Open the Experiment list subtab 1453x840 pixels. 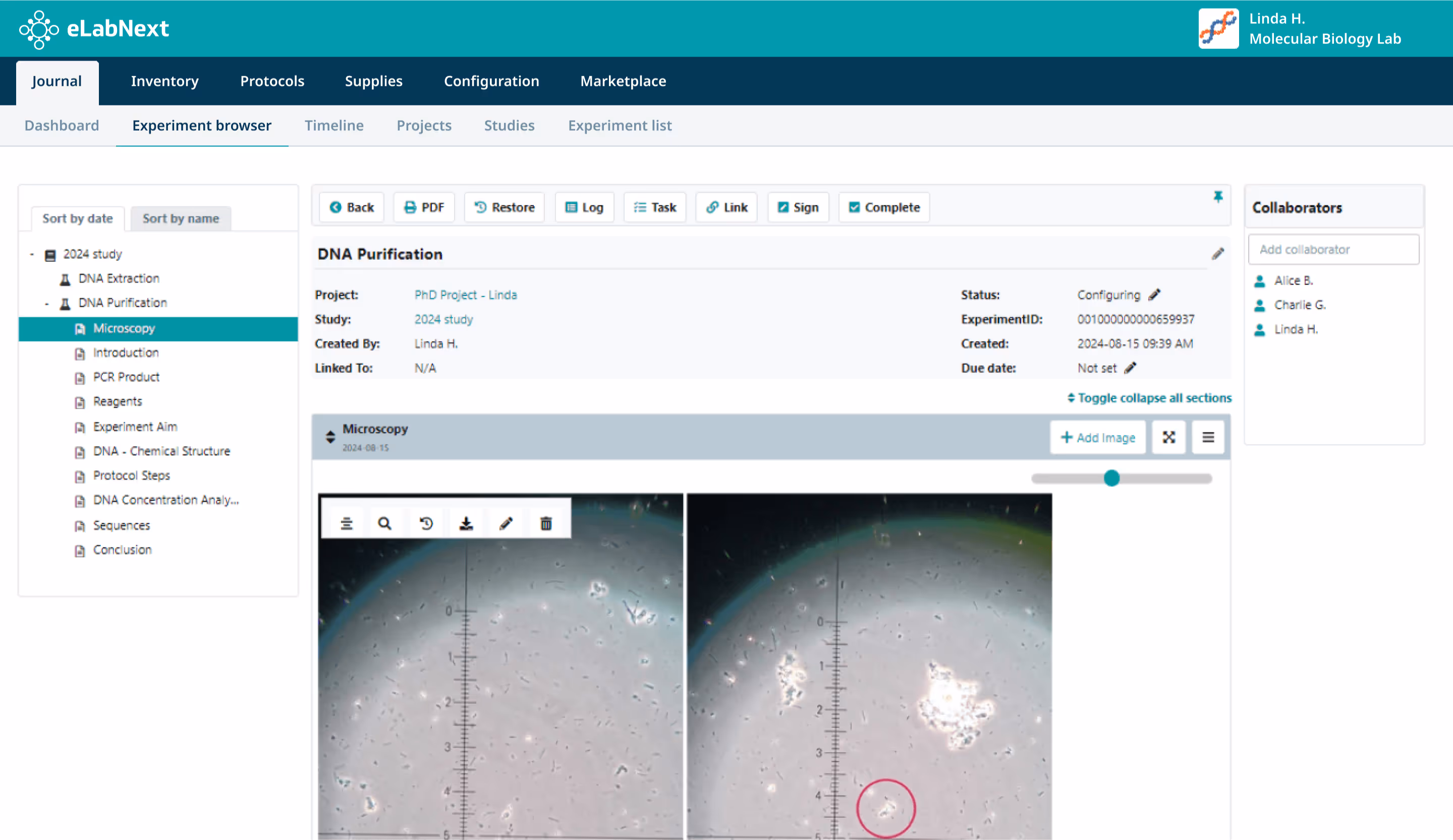620,125
